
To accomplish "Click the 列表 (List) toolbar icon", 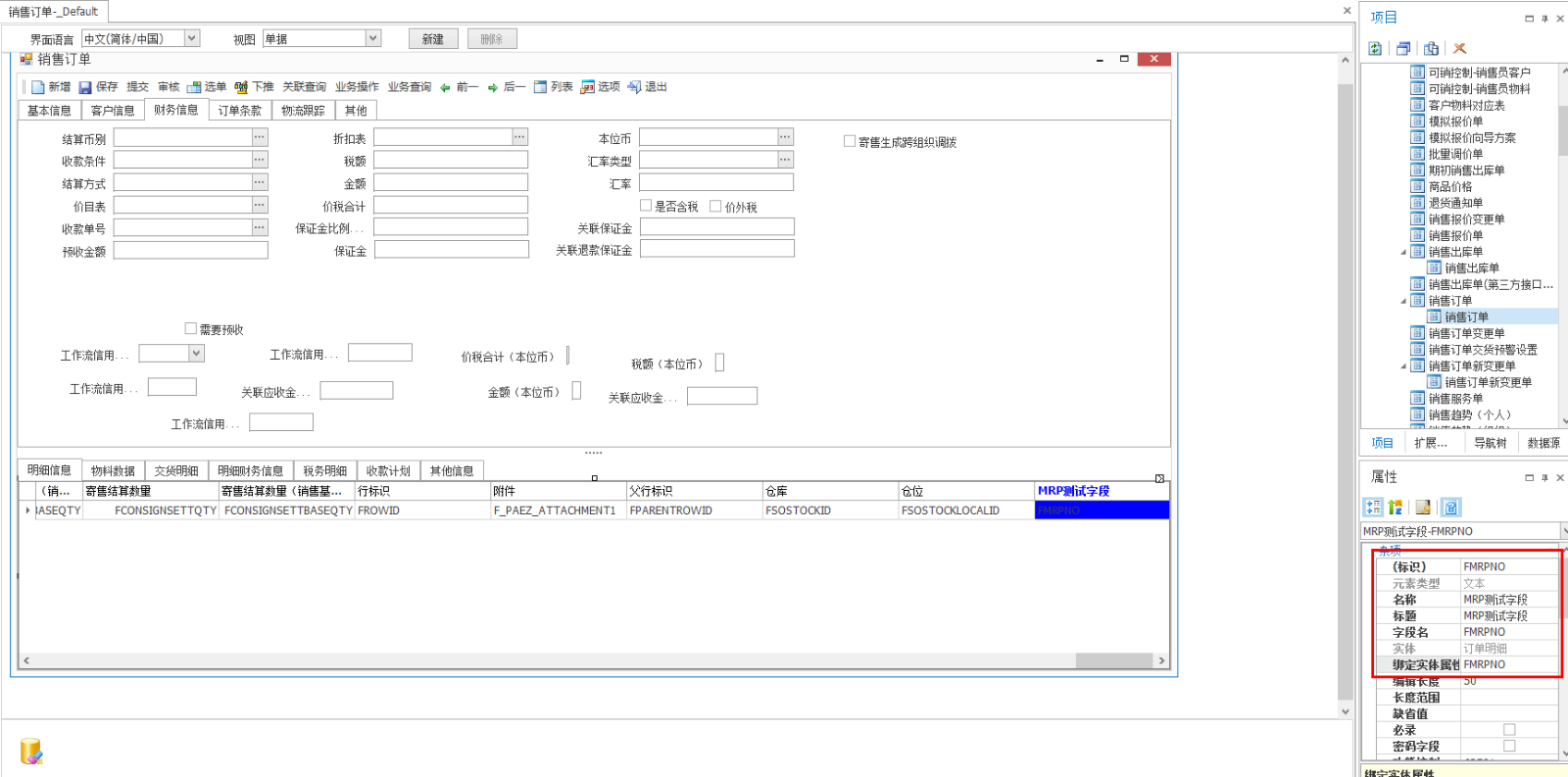I will pyautogui.click(x=540, y=87).
